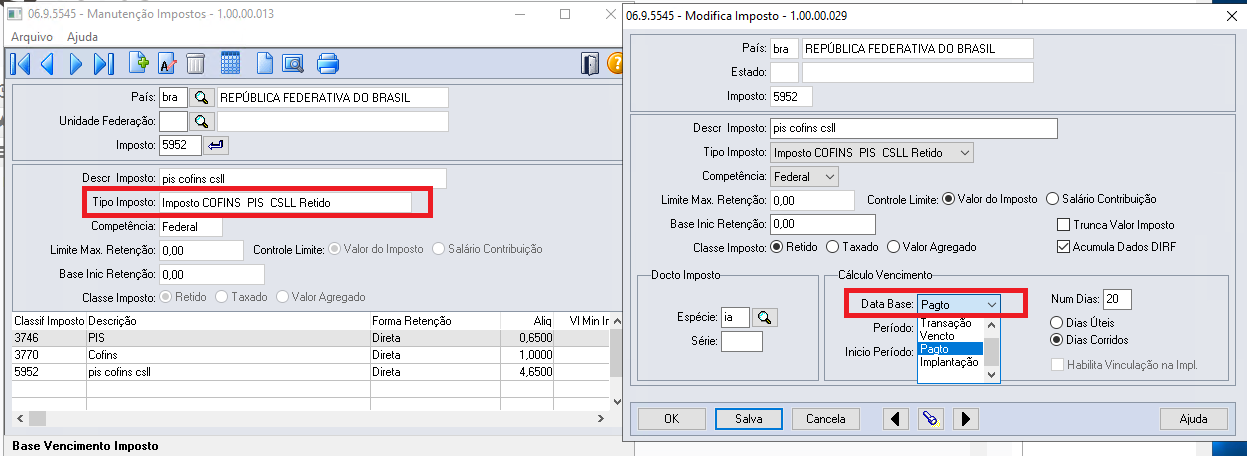Screen dimensions: 1247x456
Task: Go to next record in Manutenção Impostos toolbar
Action: point(76,65)
